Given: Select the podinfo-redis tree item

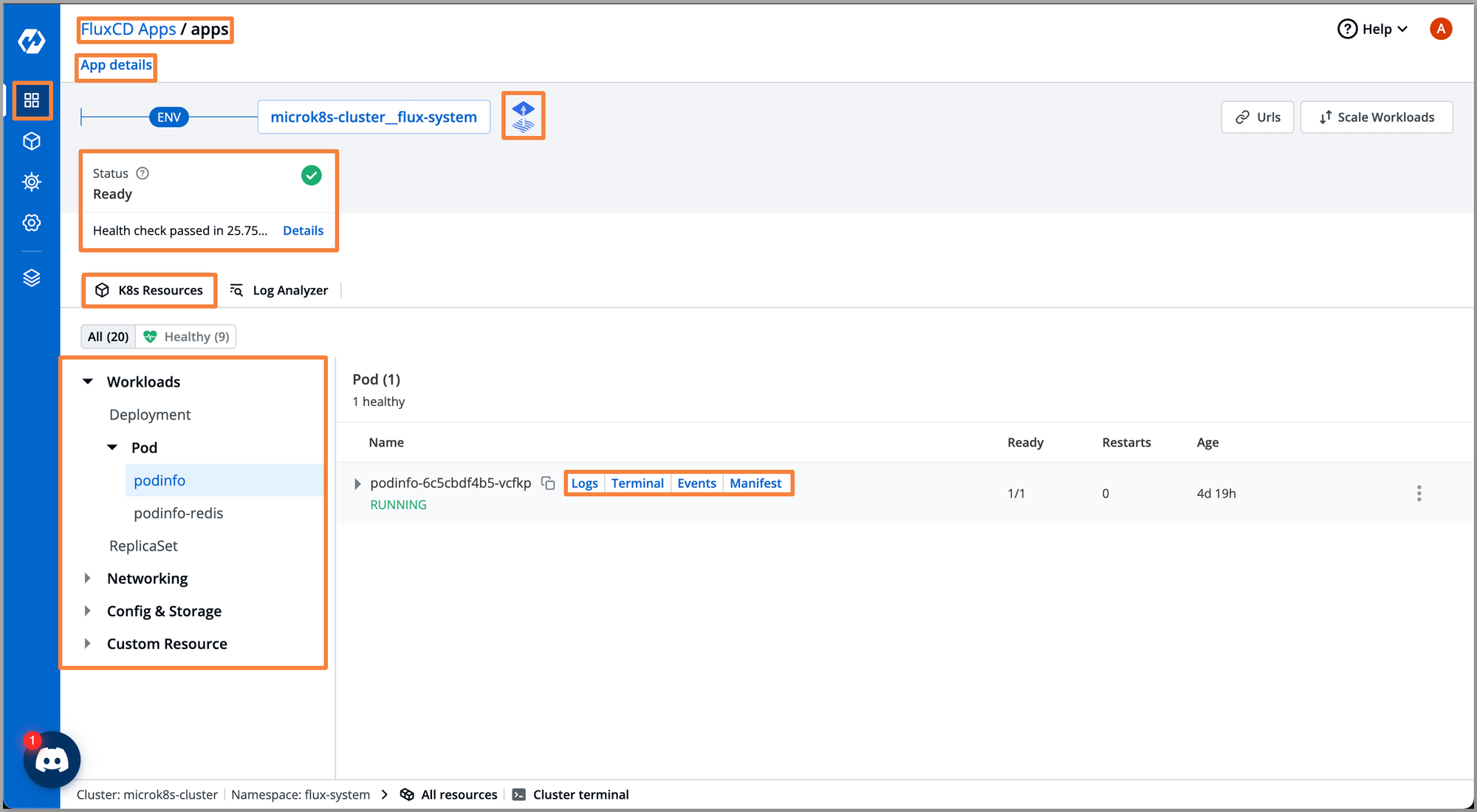Looking at the screenshot, I should (179, 512).
